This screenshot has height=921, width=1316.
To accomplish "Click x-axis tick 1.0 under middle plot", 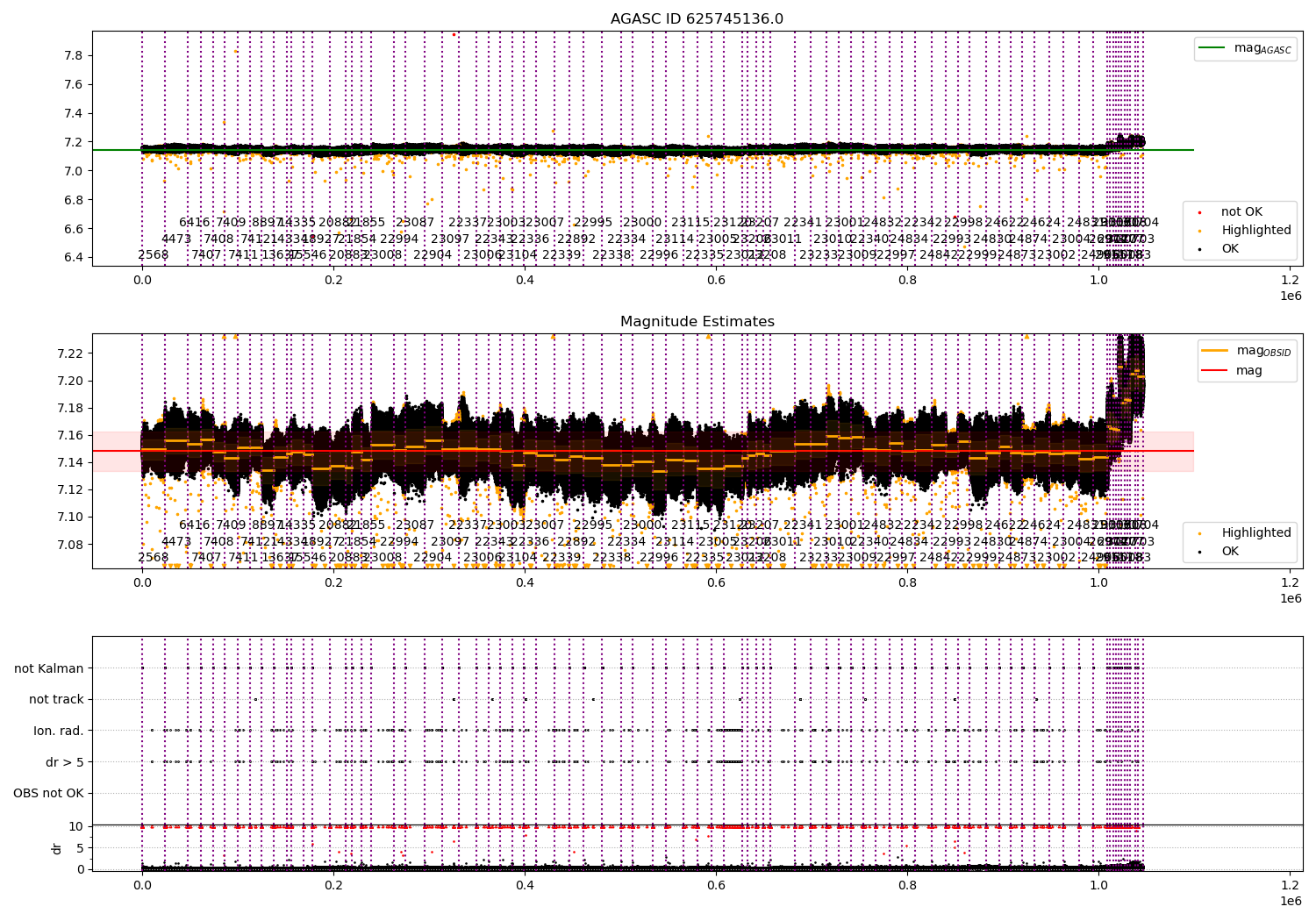I will click(x=1098, y=582).
